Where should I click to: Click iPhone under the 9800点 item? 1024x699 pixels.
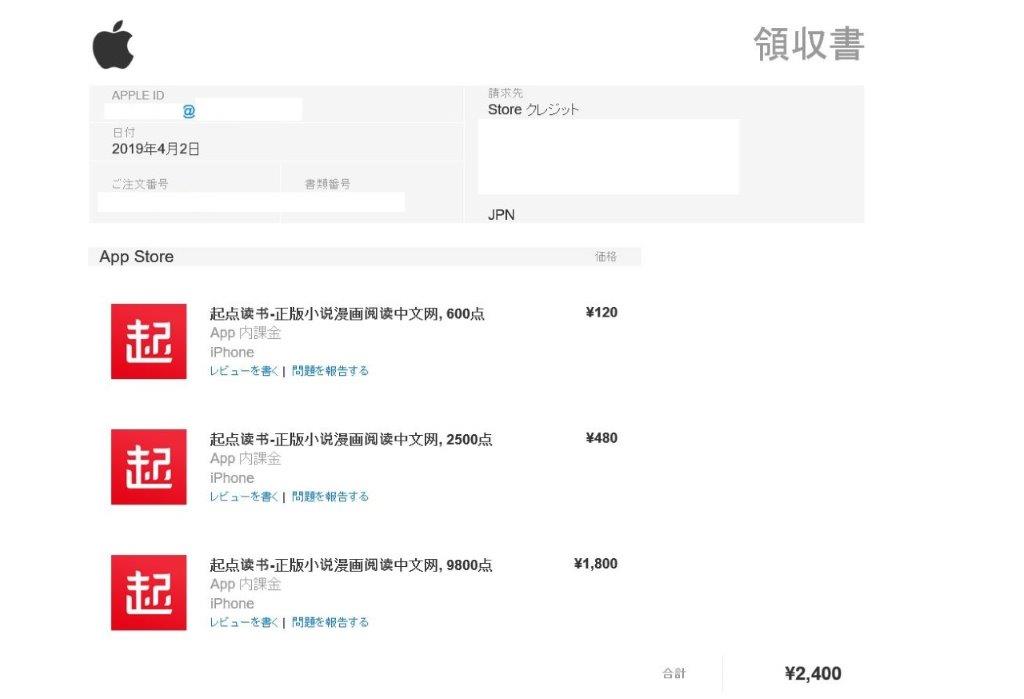(232, 604)
